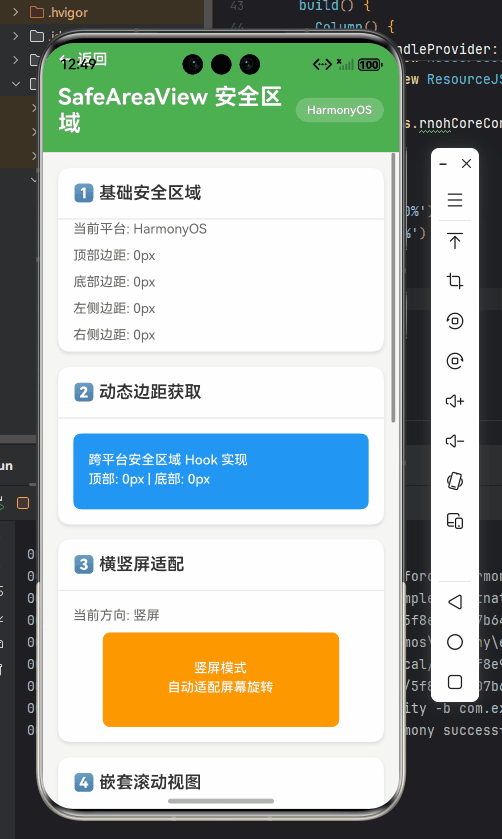Rotate emulator screen clockwise

[x=455, y=361]
